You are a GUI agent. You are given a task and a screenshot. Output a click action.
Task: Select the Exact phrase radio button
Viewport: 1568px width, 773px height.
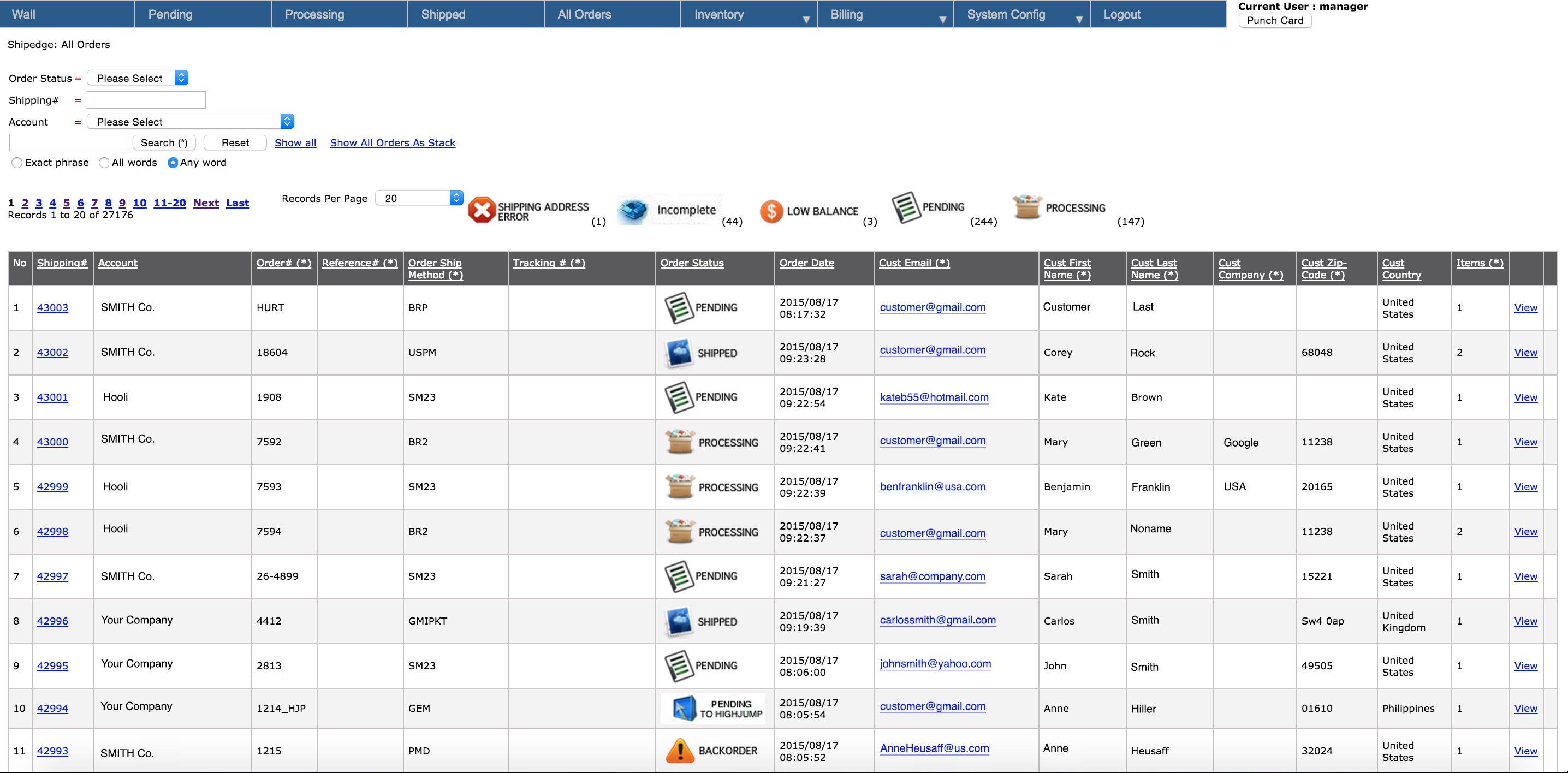[17, 163]
